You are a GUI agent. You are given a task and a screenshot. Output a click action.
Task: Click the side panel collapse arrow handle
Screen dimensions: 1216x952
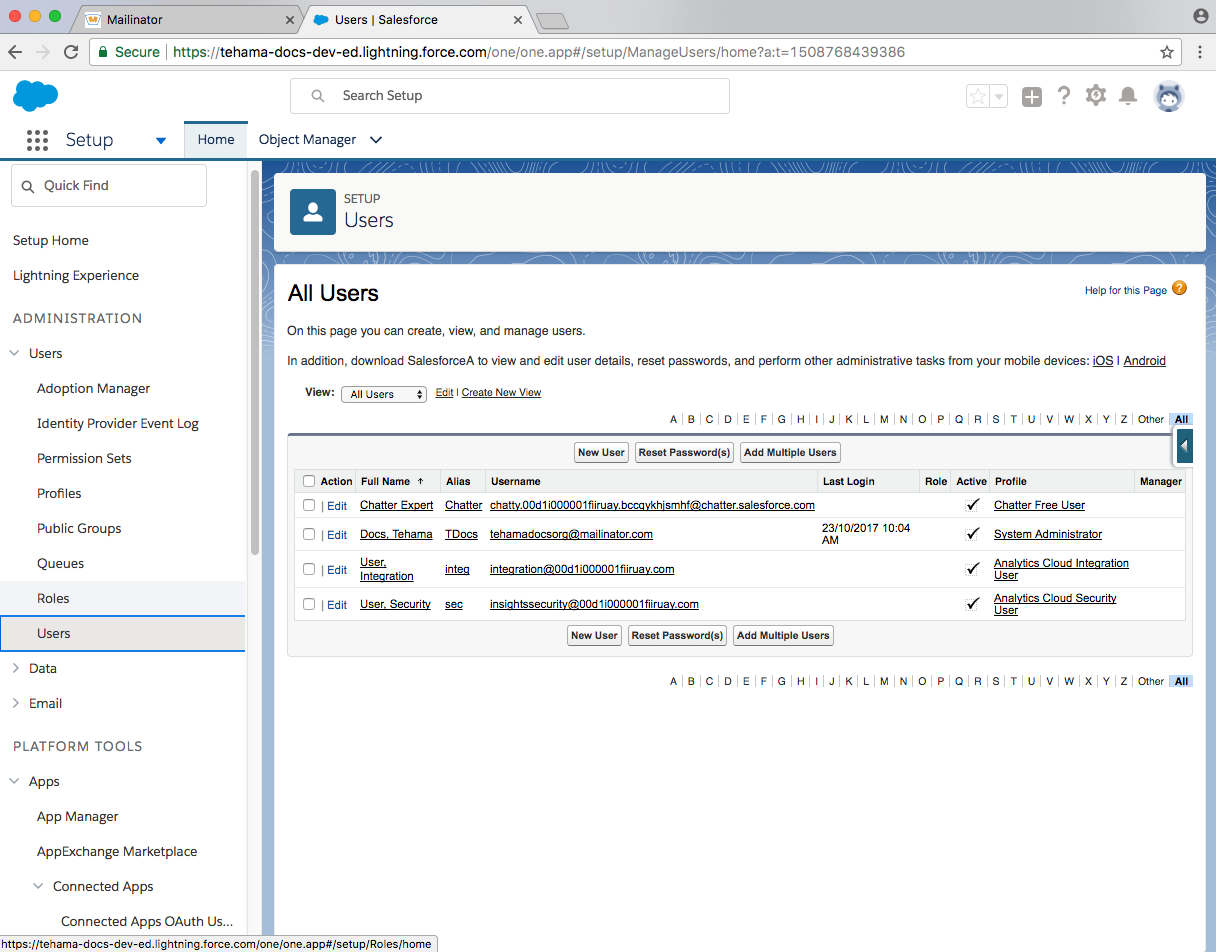coord(1185,445)
